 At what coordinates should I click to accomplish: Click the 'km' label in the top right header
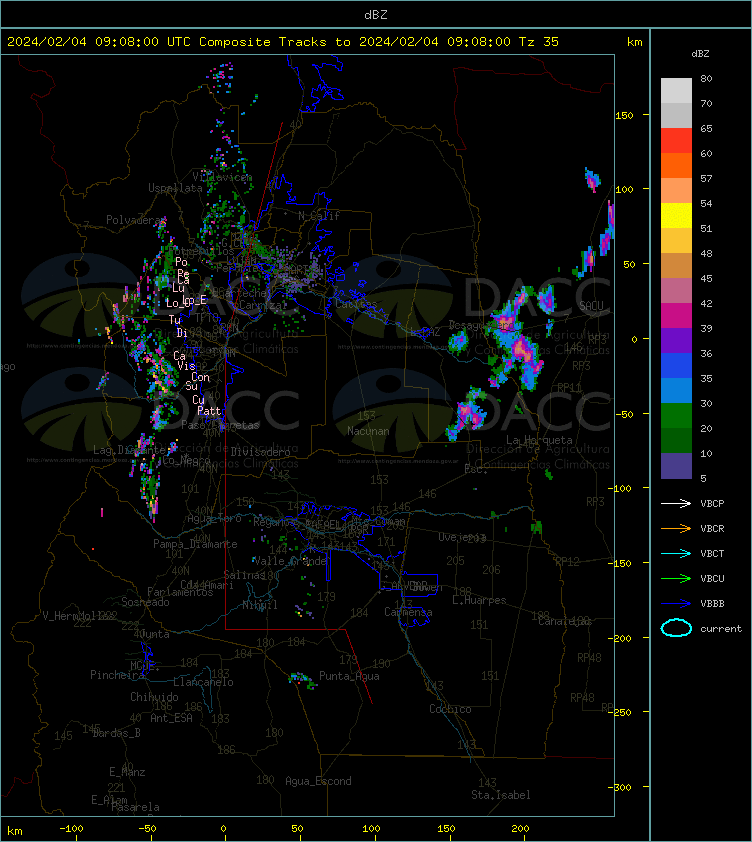pyautogui.click(x=635, y=42)
